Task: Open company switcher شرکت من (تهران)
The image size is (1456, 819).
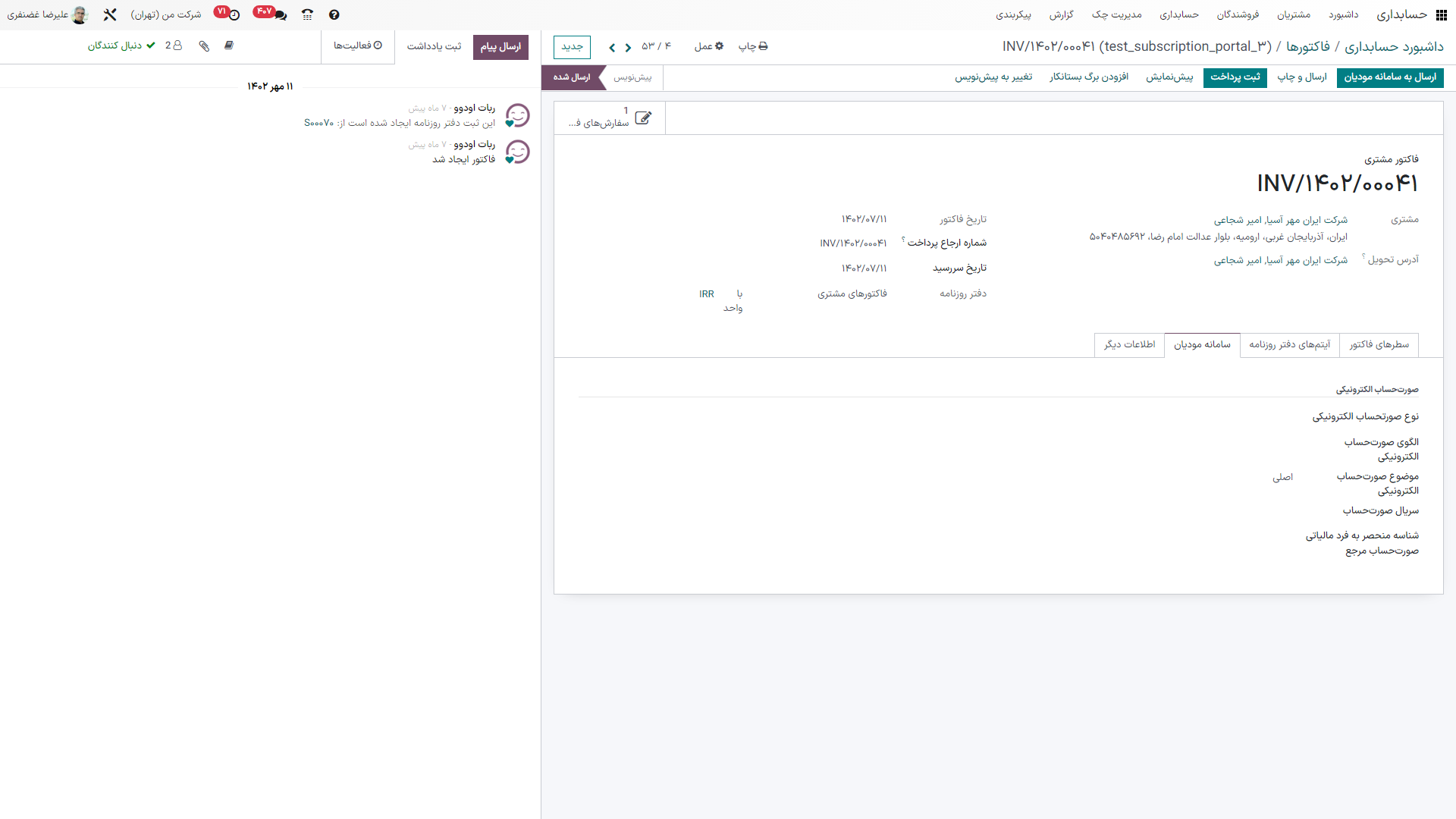Action: pyautogui.click(x=166, y=14)
